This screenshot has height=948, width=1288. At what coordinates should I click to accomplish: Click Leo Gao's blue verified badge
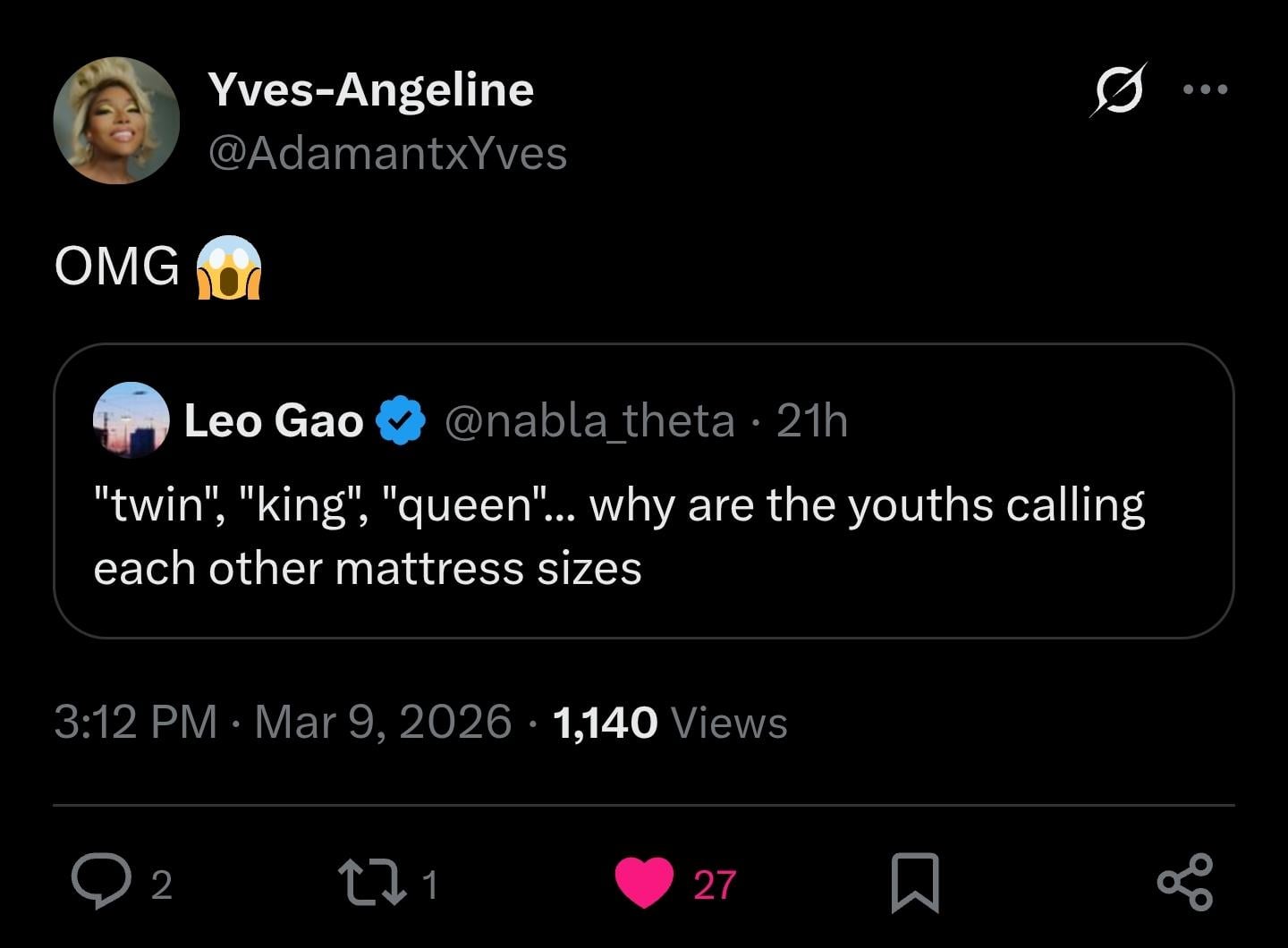(402, 421)
